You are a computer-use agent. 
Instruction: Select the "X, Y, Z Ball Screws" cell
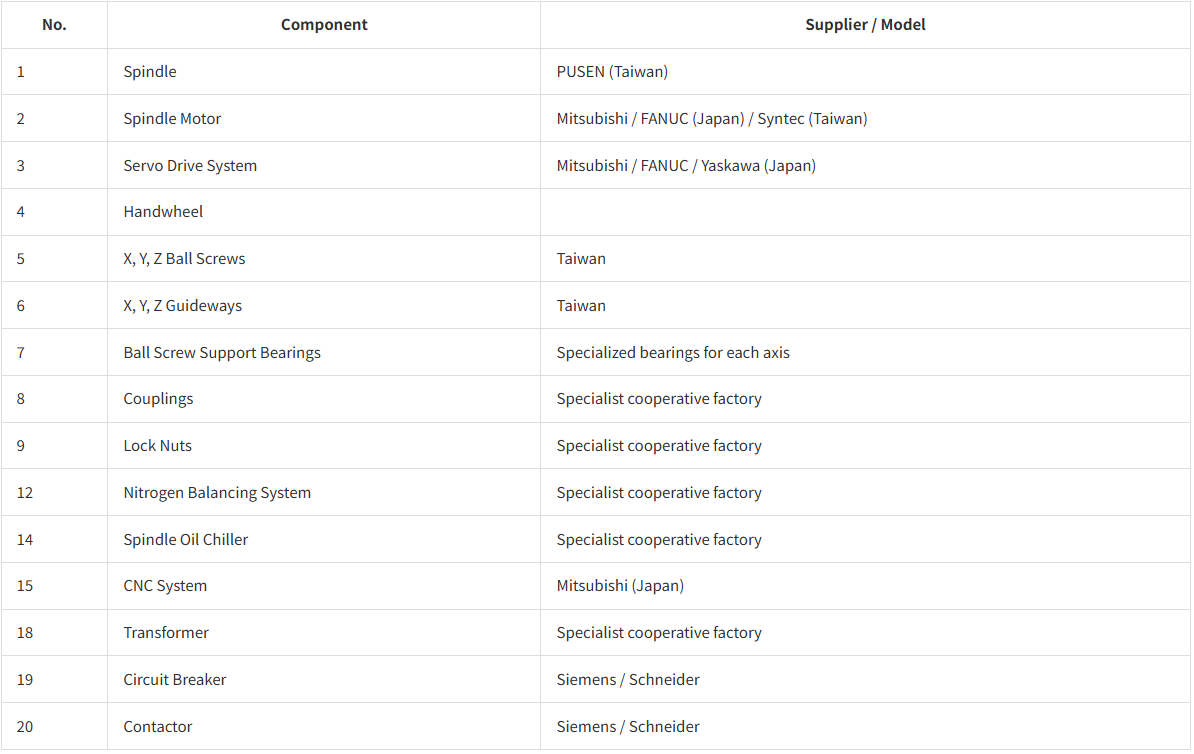click(184, 259)
